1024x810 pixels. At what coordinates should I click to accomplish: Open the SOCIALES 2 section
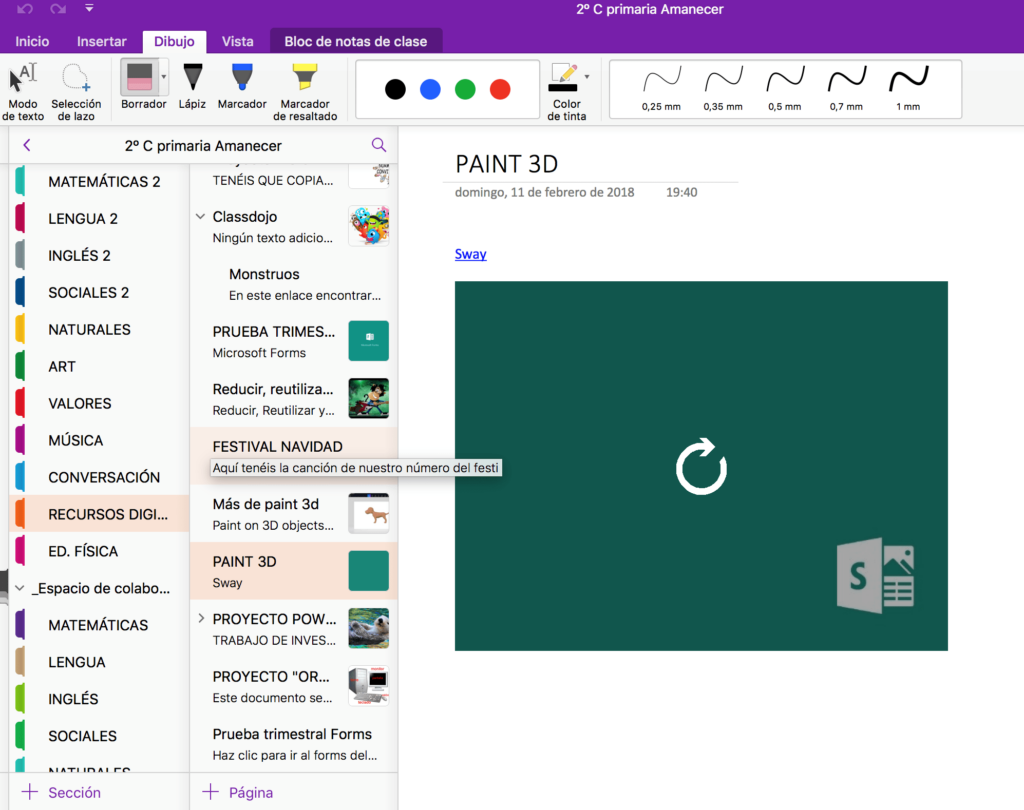[99, 293]
